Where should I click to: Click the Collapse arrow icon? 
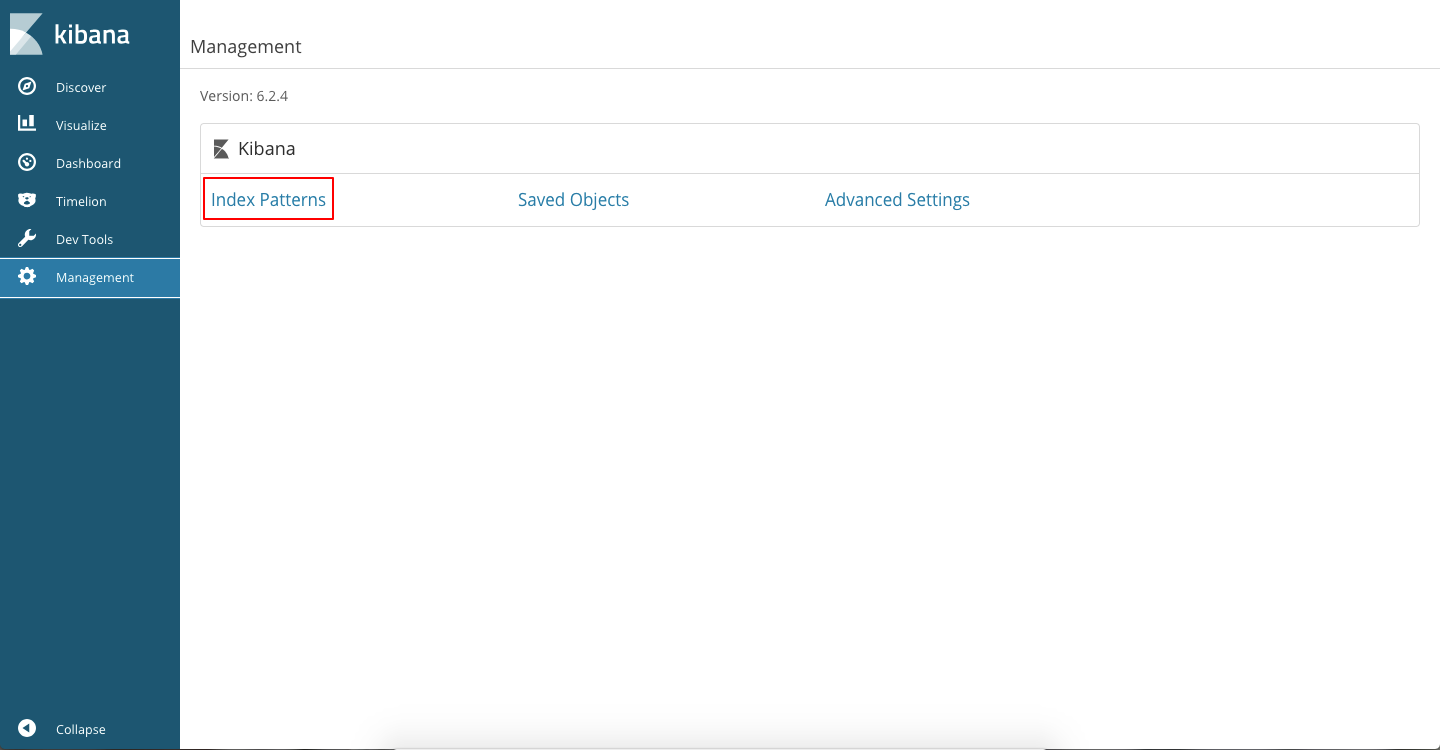click(27, 729)
